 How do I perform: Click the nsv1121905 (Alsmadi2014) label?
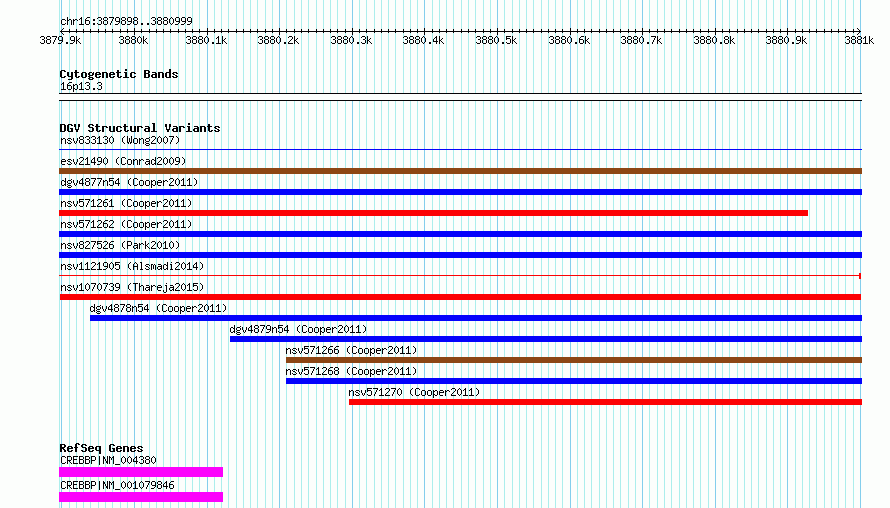coord(132,266)
